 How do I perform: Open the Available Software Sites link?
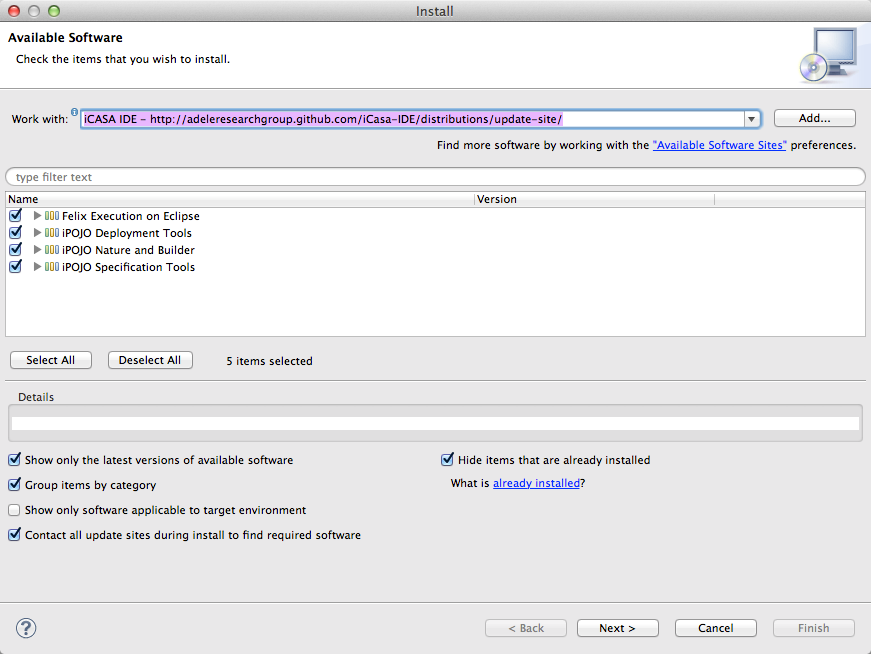(719, 145)
